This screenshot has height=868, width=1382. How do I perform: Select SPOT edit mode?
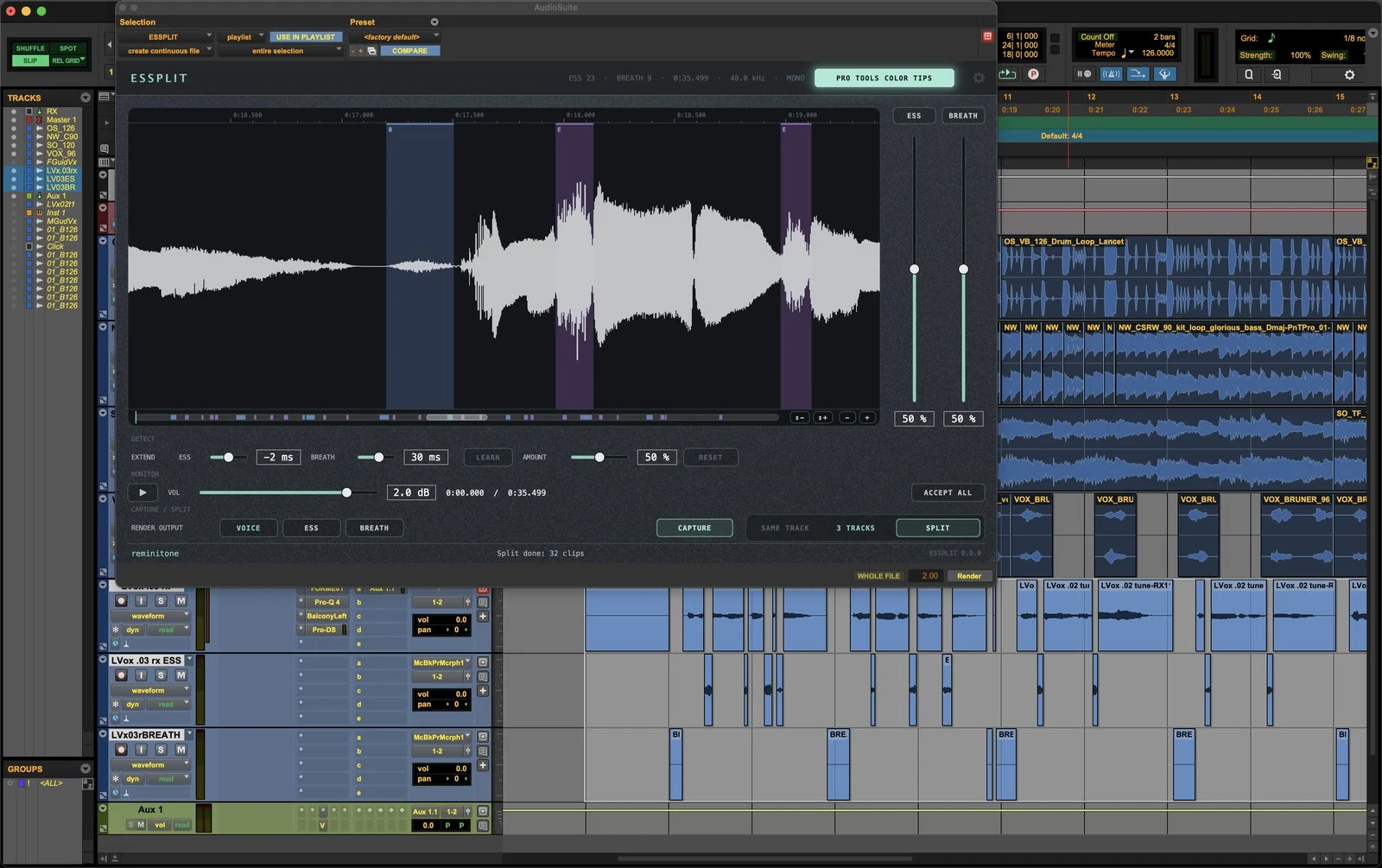tap(68, 48)
